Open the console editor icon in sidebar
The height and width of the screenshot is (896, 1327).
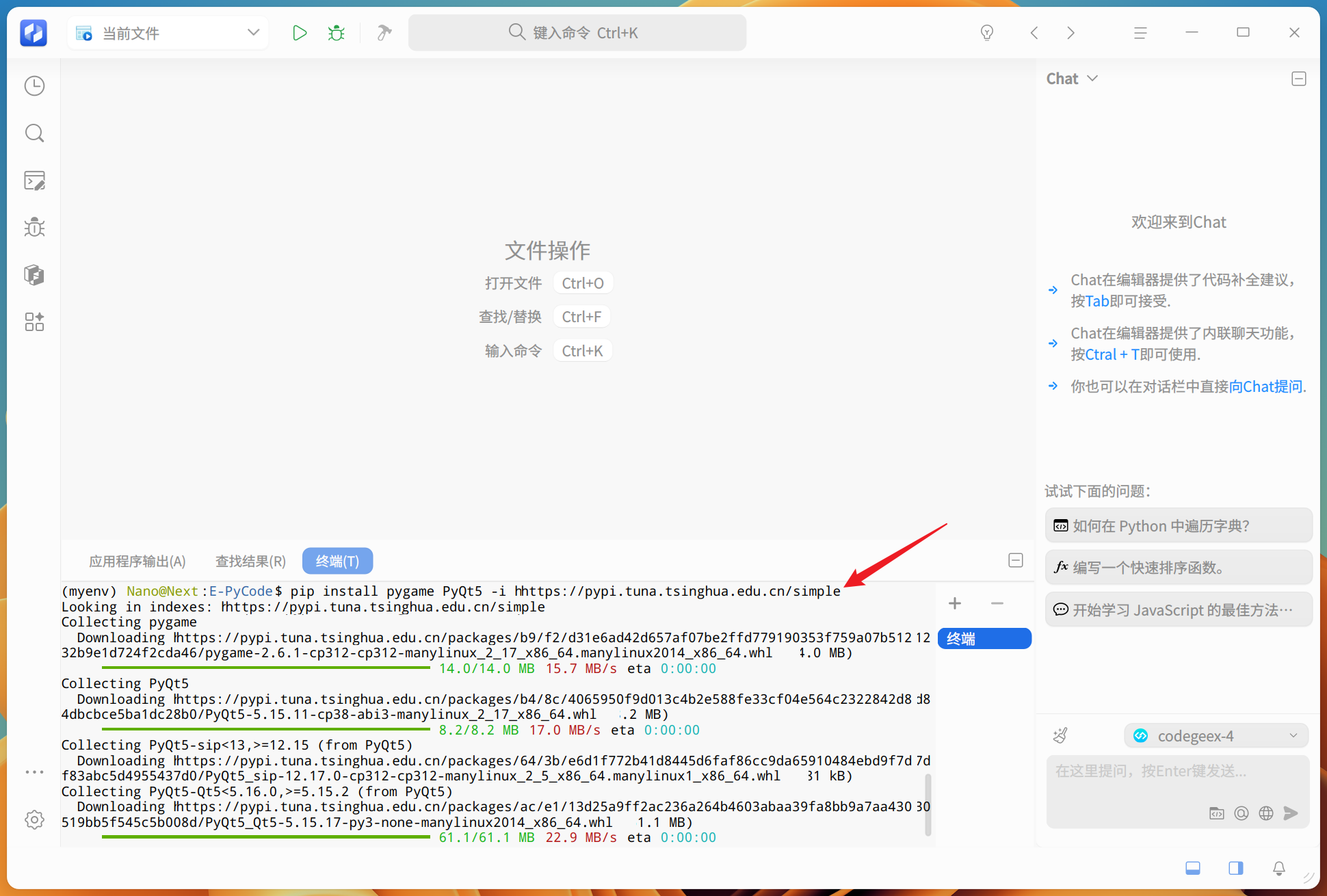pos(34,181)
